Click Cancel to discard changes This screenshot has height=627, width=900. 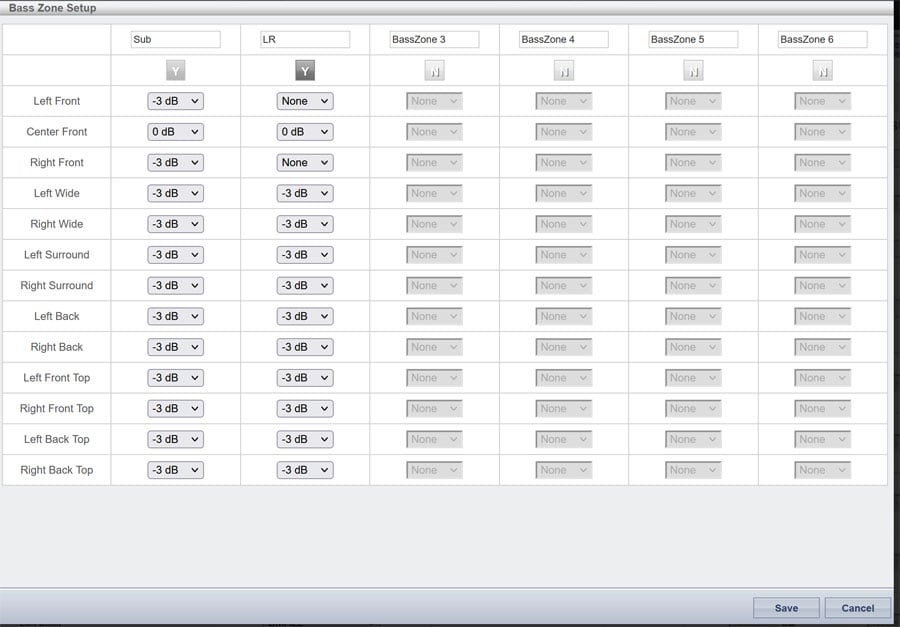pos(857,608)
